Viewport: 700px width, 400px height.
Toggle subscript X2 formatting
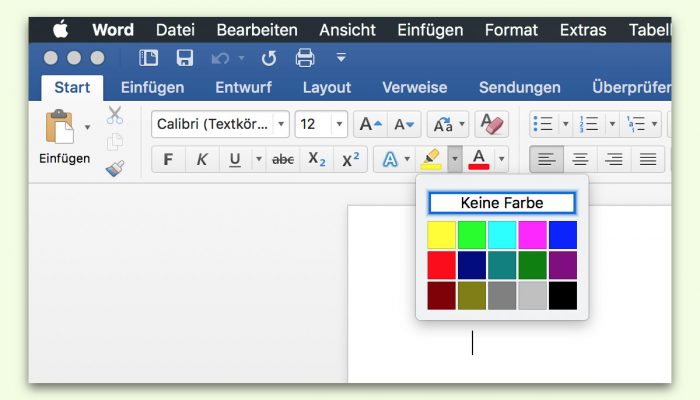317,159
